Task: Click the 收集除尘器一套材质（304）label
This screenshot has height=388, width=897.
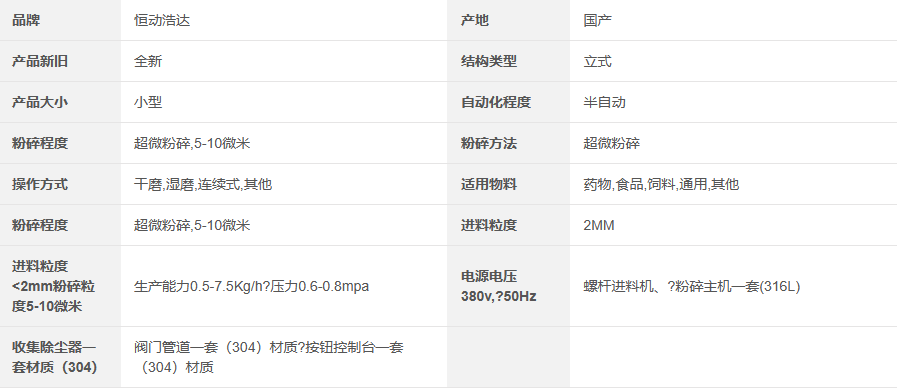Action: 54,357
